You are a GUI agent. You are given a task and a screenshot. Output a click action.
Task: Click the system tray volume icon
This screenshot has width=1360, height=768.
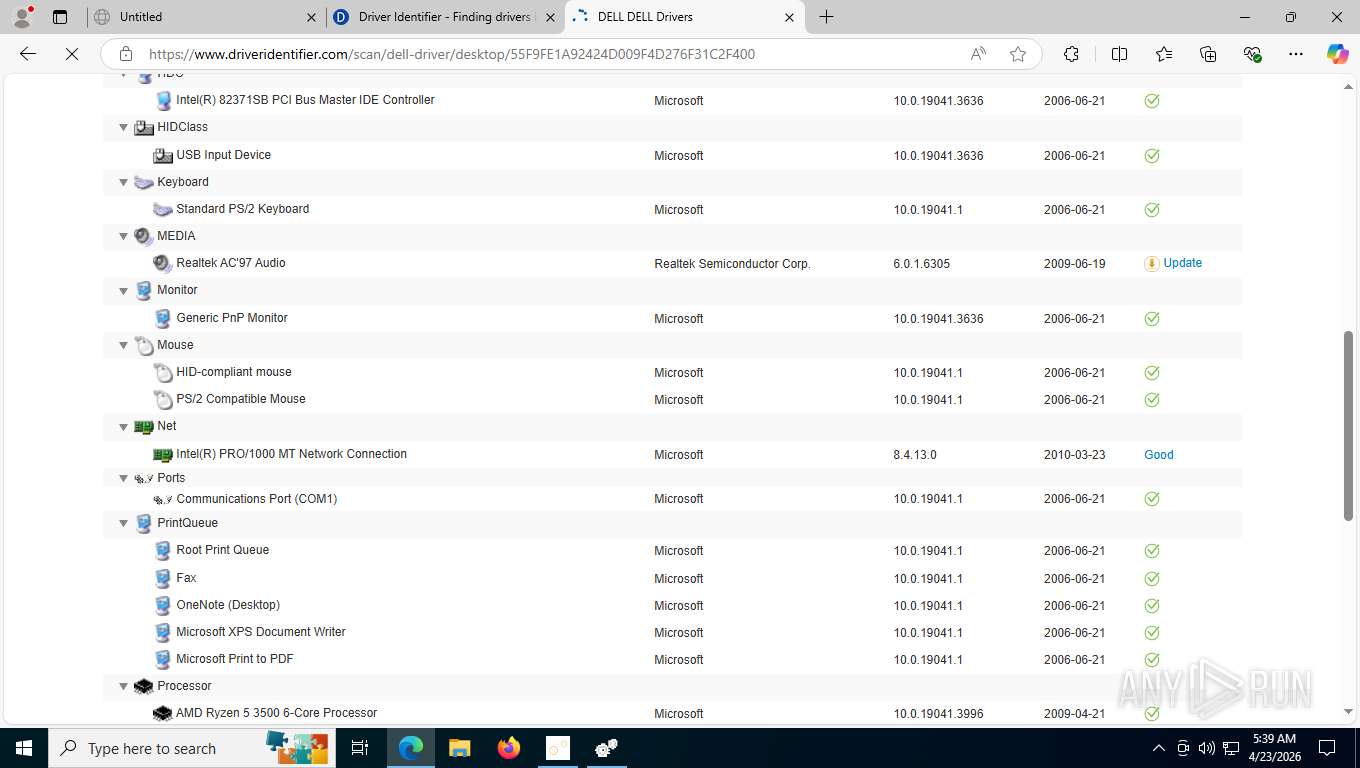click(x=1207, y=748)
